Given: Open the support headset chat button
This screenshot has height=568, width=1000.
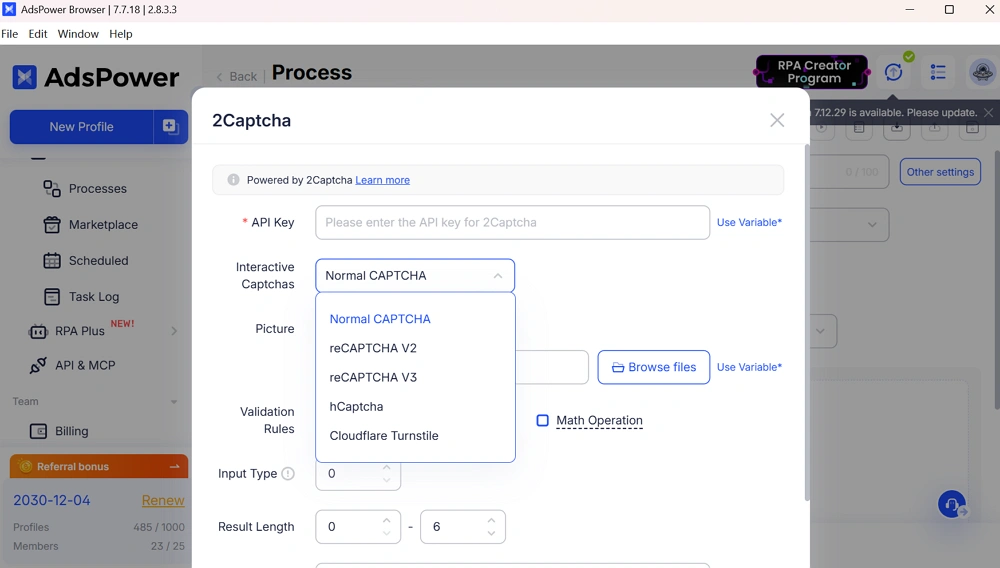Looking at the screenshot, I should [952, 505].
